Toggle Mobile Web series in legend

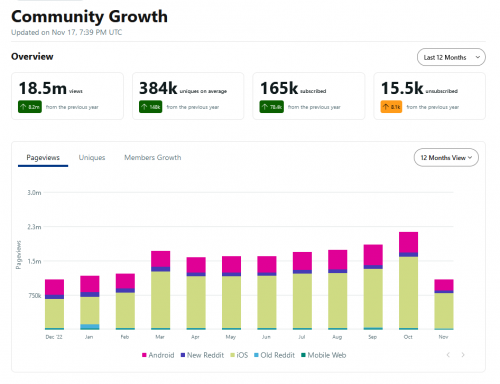point(324,355)
